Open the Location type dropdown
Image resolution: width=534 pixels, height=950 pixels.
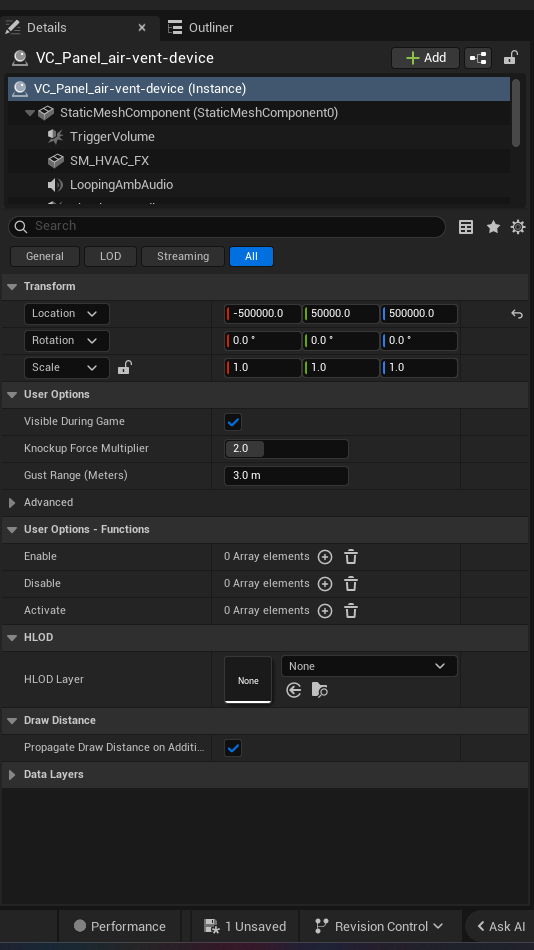point(66,314)
